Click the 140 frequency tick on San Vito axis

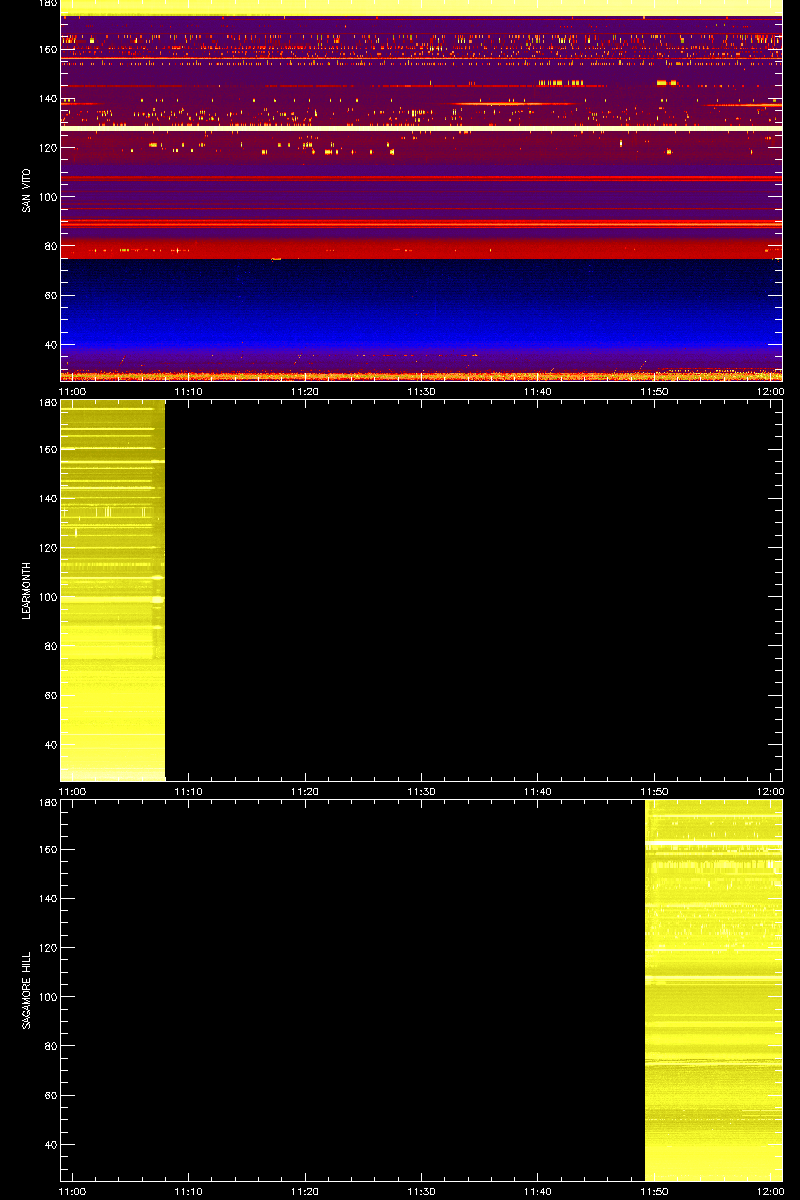click(x=47, y=98)
